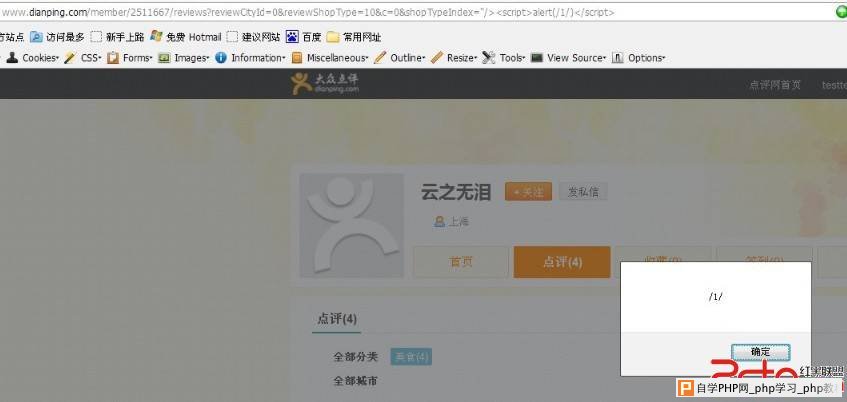Open the Images dropdown menu
The image size is (847, 402).
pos(192,57)
